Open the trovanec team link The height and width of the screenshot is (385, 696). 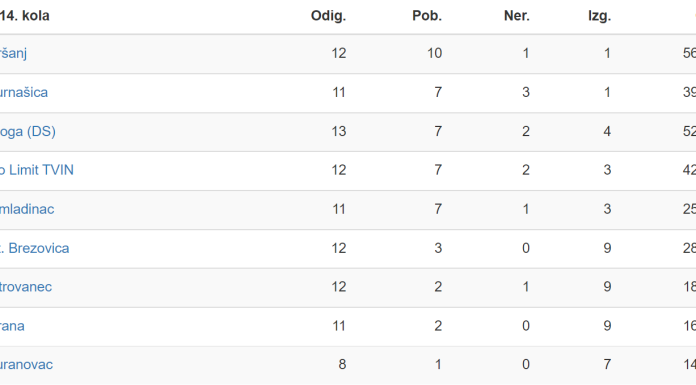[26, 287]
